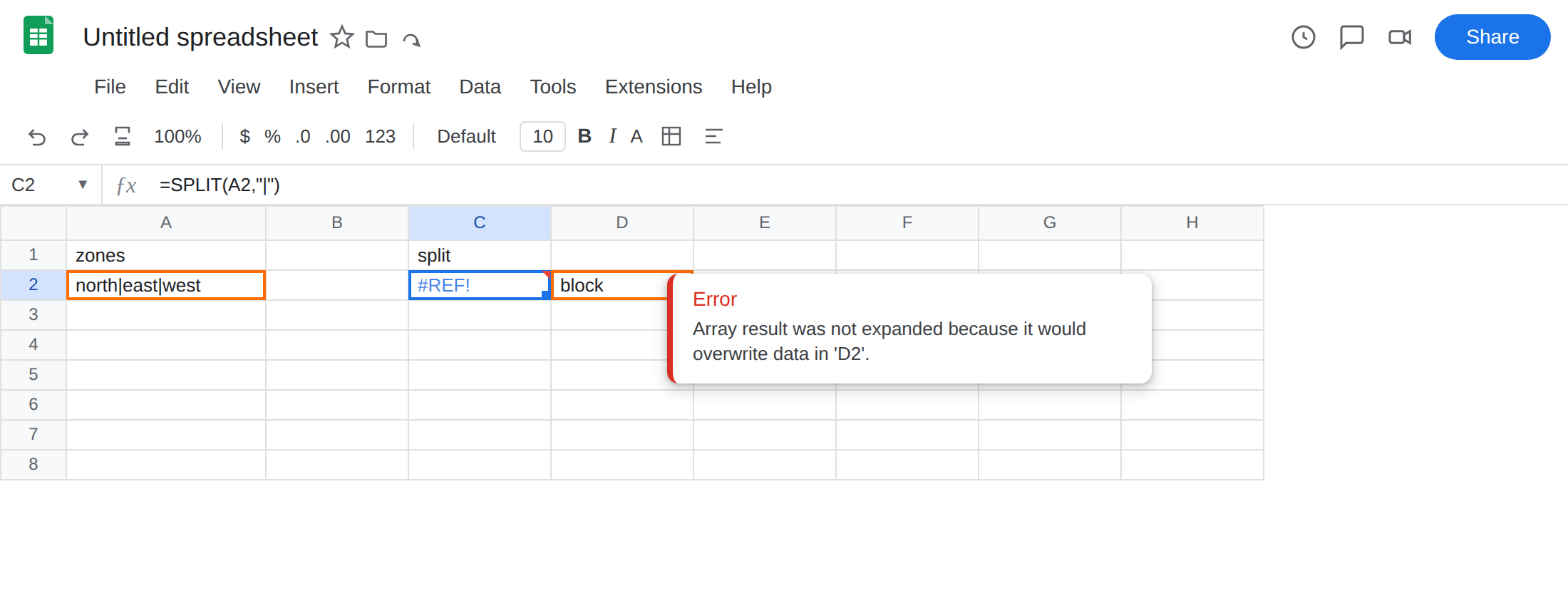Star the Untitled spreadsheet
The height and width of the screenshot is (613, 1568).
[x=342, y=37]
